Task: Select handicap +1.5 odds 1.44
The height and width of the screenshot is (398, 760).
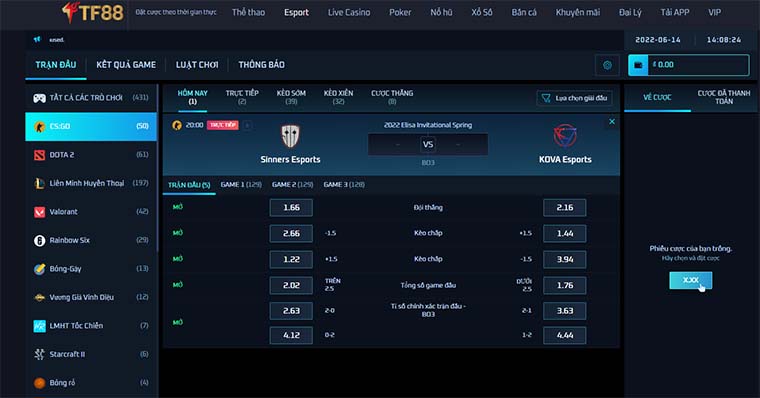Action: 565,234
